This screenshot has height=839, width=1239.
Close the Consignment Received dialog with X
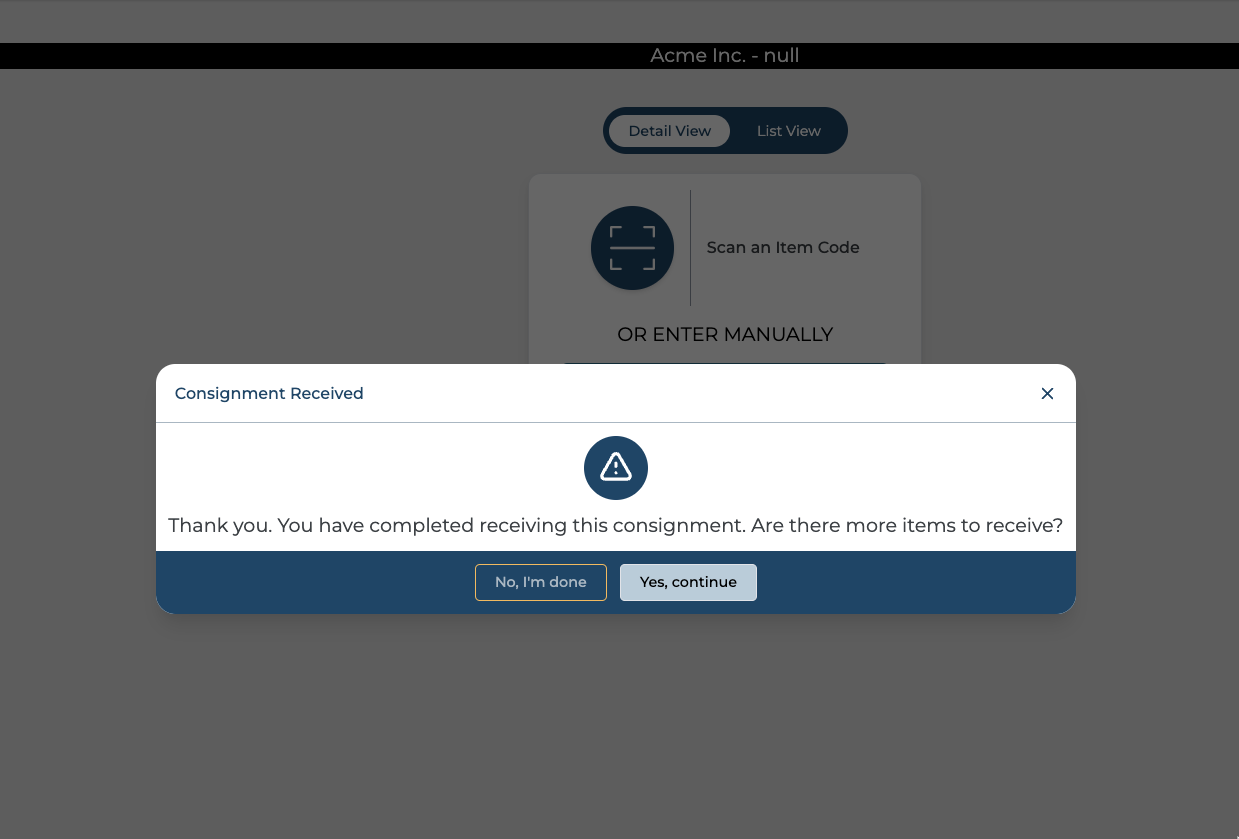click(x=1047, y=393)
